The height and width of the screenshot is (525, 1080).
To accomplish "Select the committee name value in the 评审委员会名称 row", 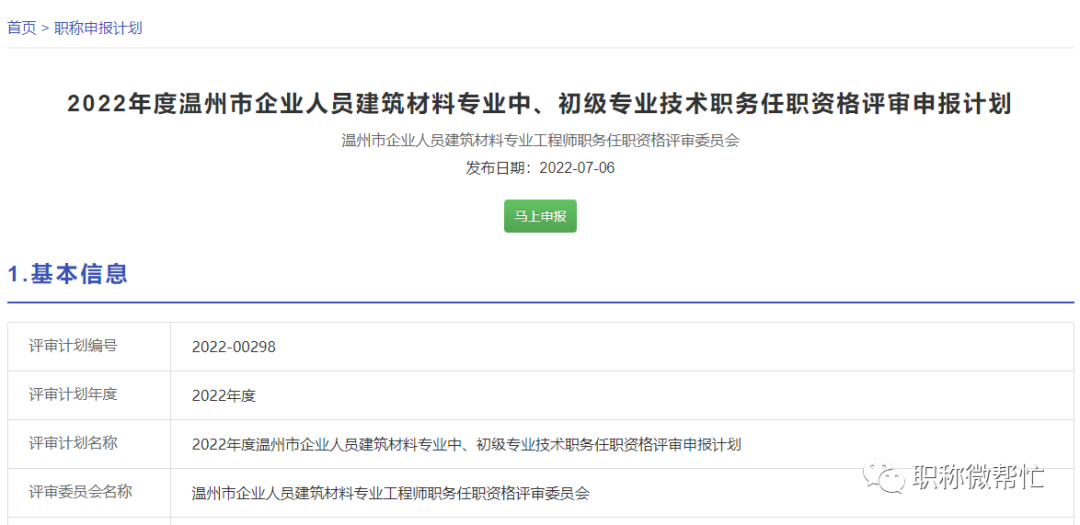I will click(391, 493).
